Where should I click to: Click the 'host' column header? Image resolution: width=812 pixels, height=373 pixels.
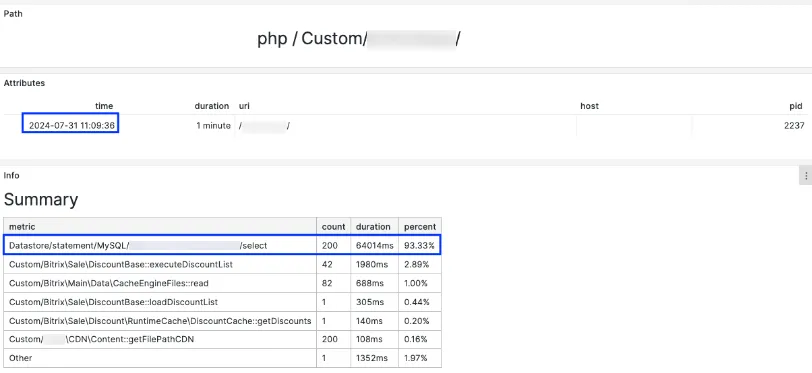589,106
